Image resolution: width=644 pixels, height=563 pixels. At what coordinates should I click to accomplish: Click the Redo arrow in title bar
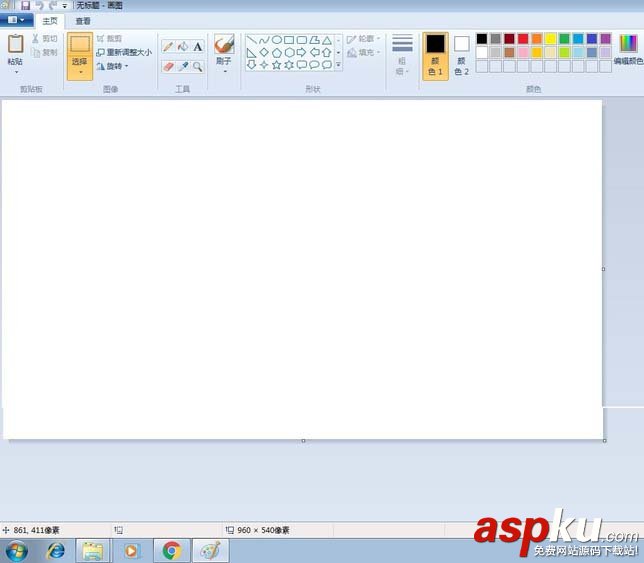pyautogui.click(x=53, y=6)
